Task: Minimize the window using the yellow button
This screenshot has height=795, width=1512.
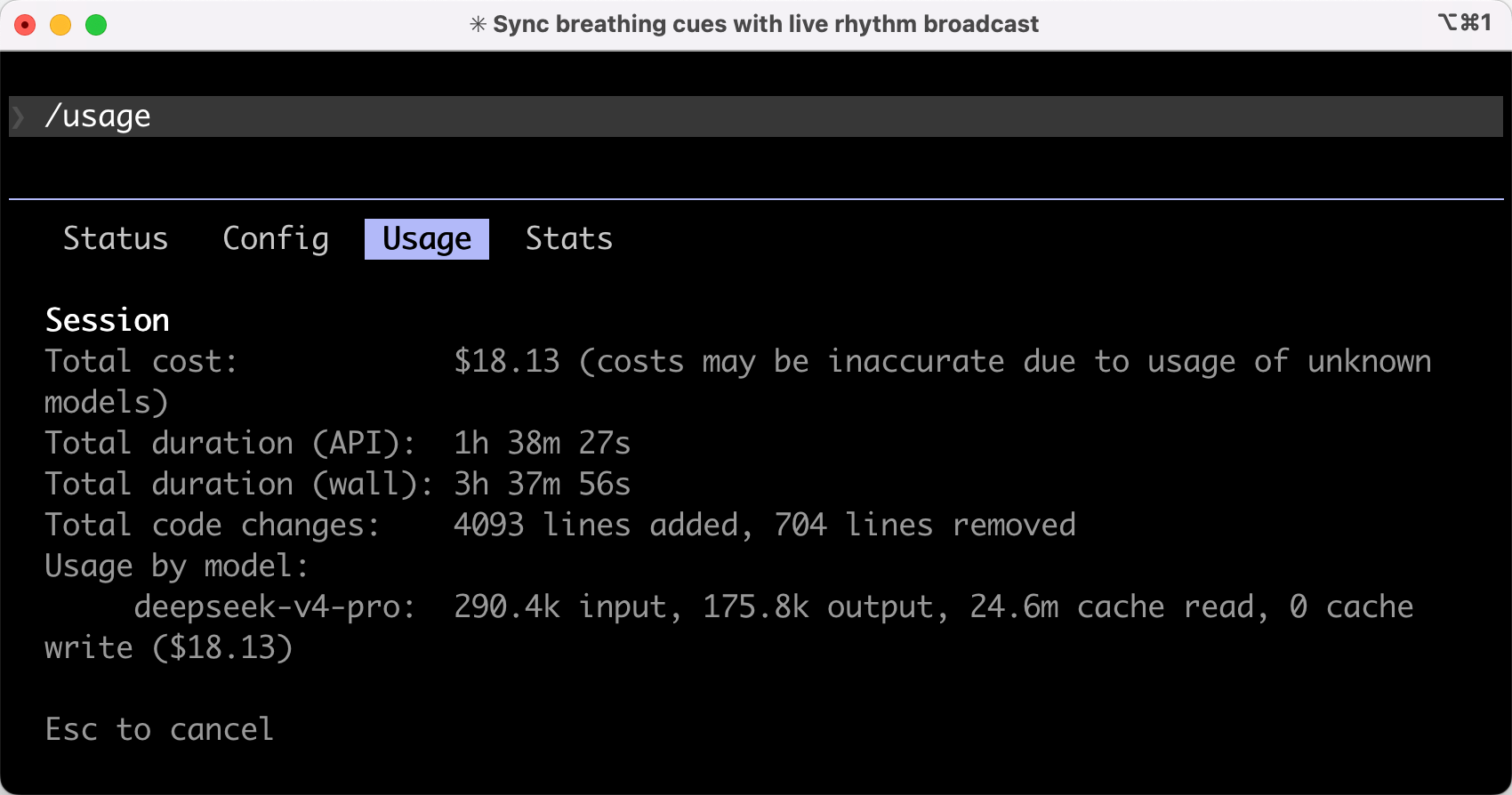Action: [60, 25]
